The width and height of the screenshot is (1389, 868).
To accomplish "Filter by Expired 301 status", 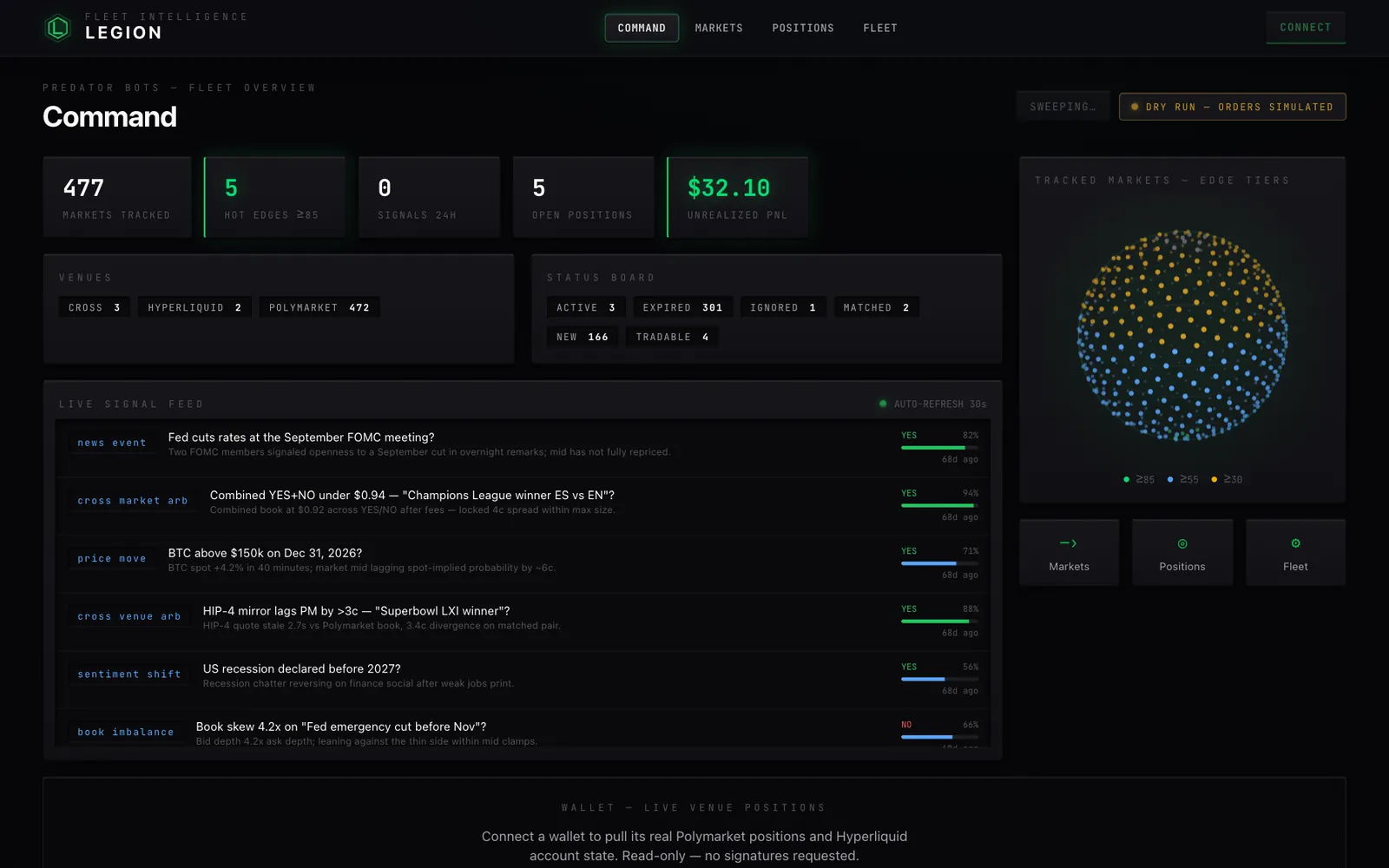I will point(683,307).
